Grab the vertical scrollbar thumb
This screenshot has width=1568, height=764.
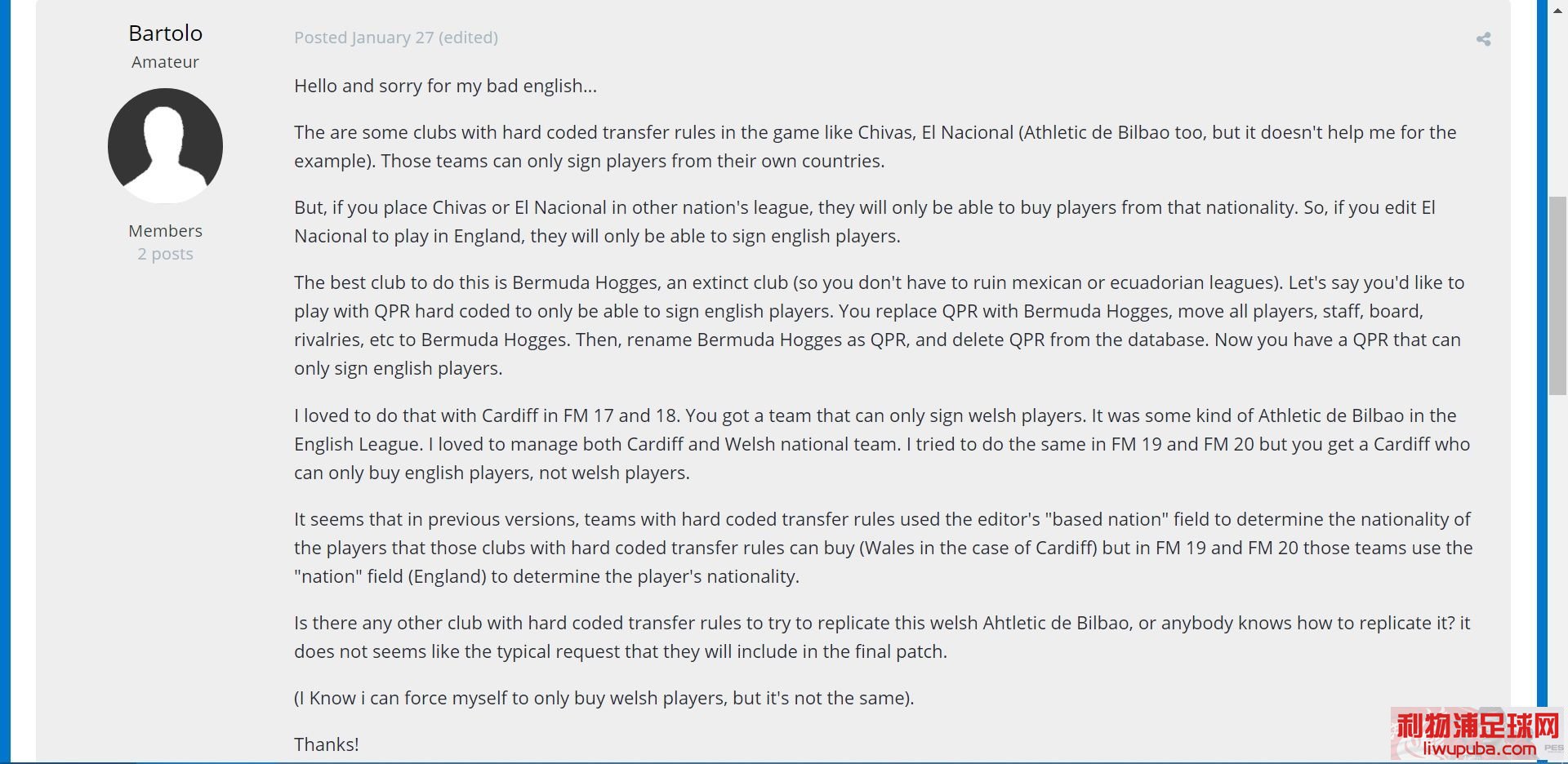(1557, 295)
